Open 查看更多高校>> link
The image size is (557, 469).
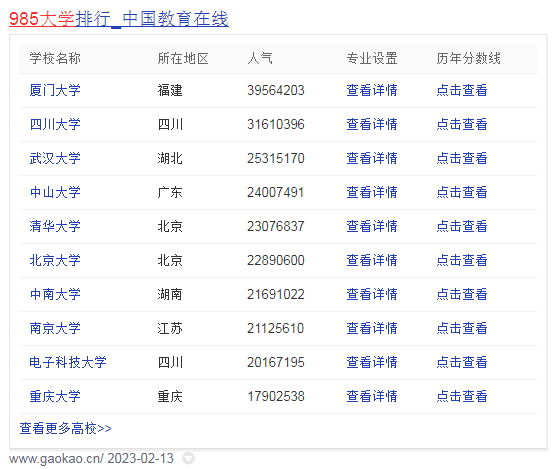click(65, 428)
